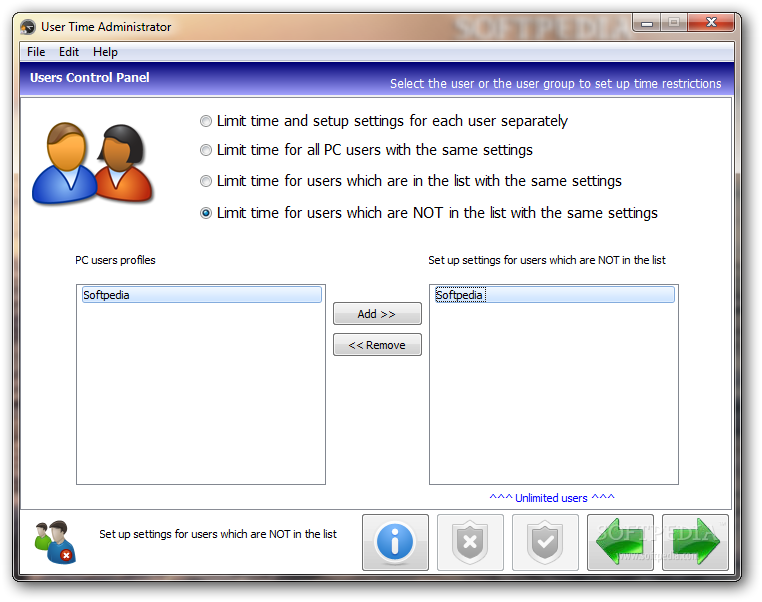
Task: Click the app icon in title bar
Action: click(28, 27)
